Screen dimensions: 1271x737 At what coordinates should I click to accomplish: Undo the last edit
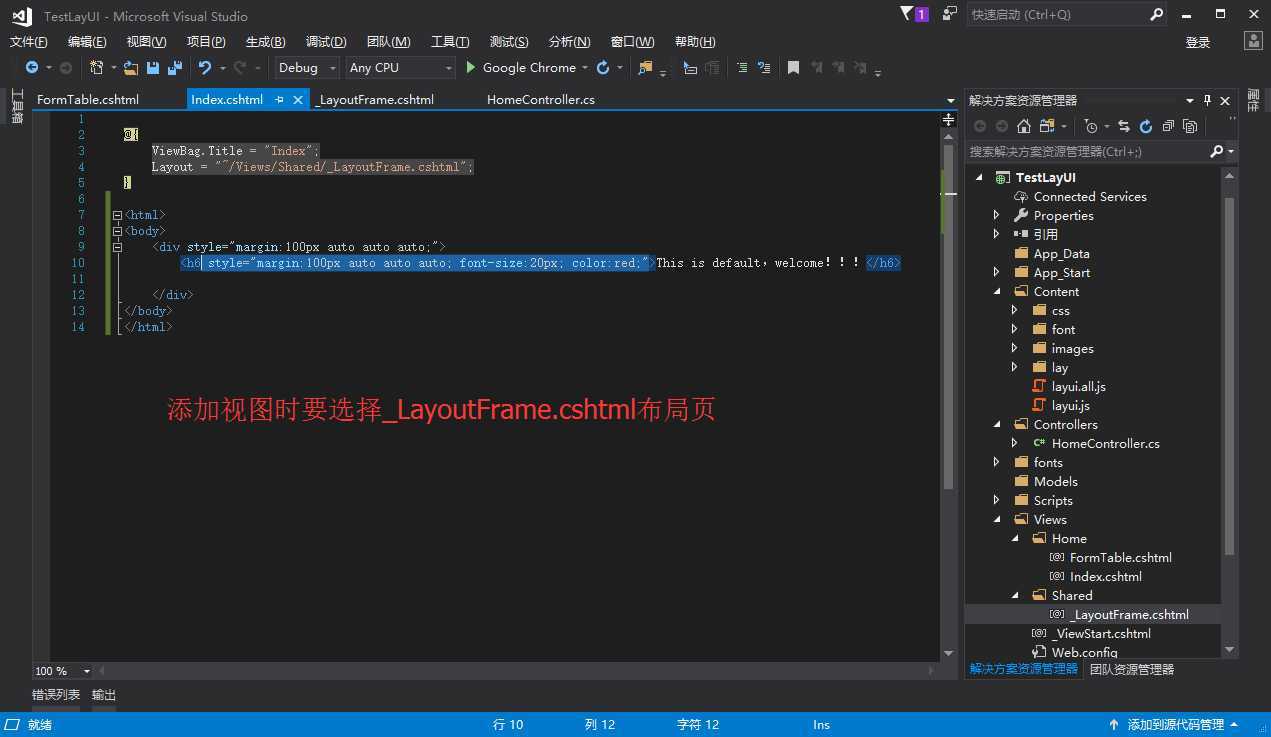pyautogui.click(x=204, y=68)
